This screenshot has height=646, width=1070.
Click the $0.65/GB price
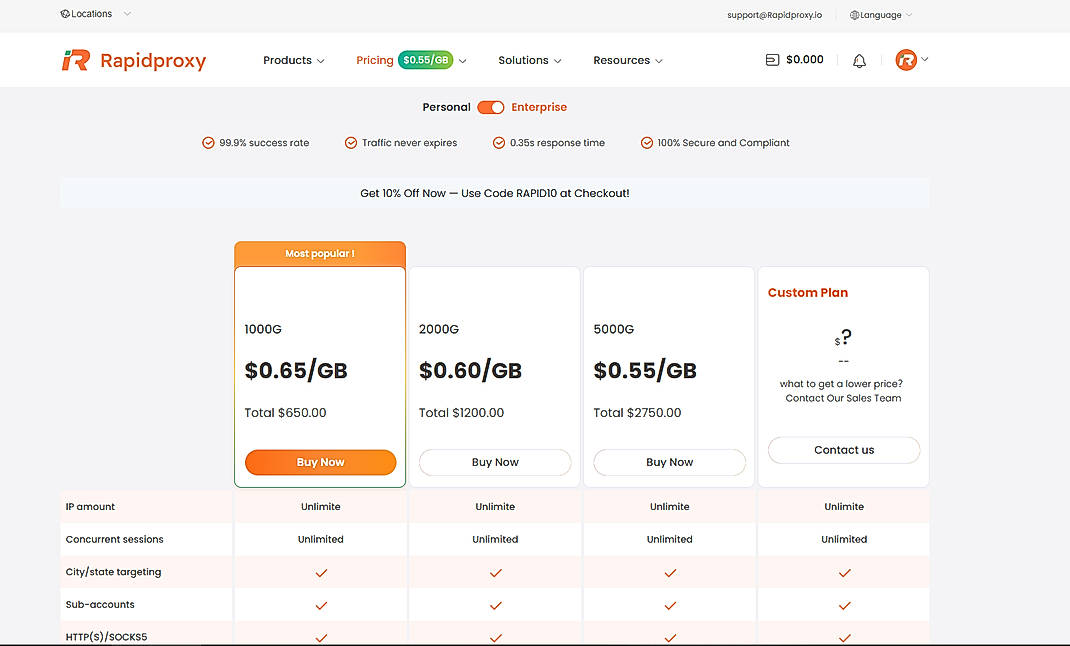click(x=296, y=370)
